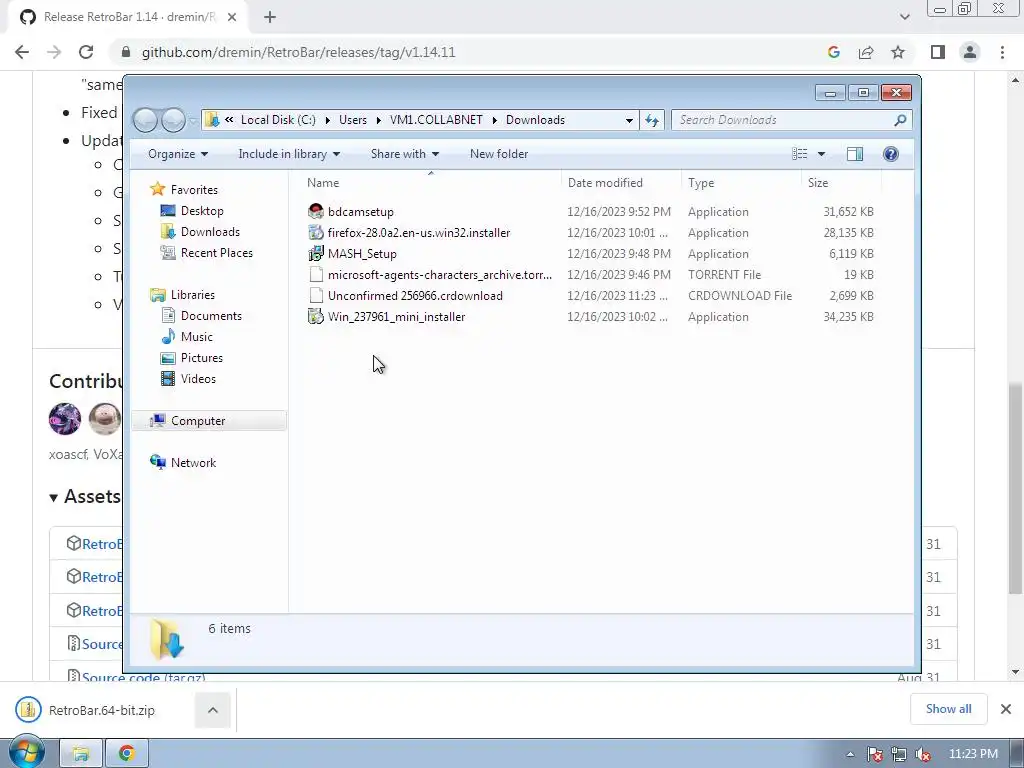Image resolution: width=1024 pixels, height=768 pixels.
Task: Open Explorer help question mark icon
Action: [890, 154]
